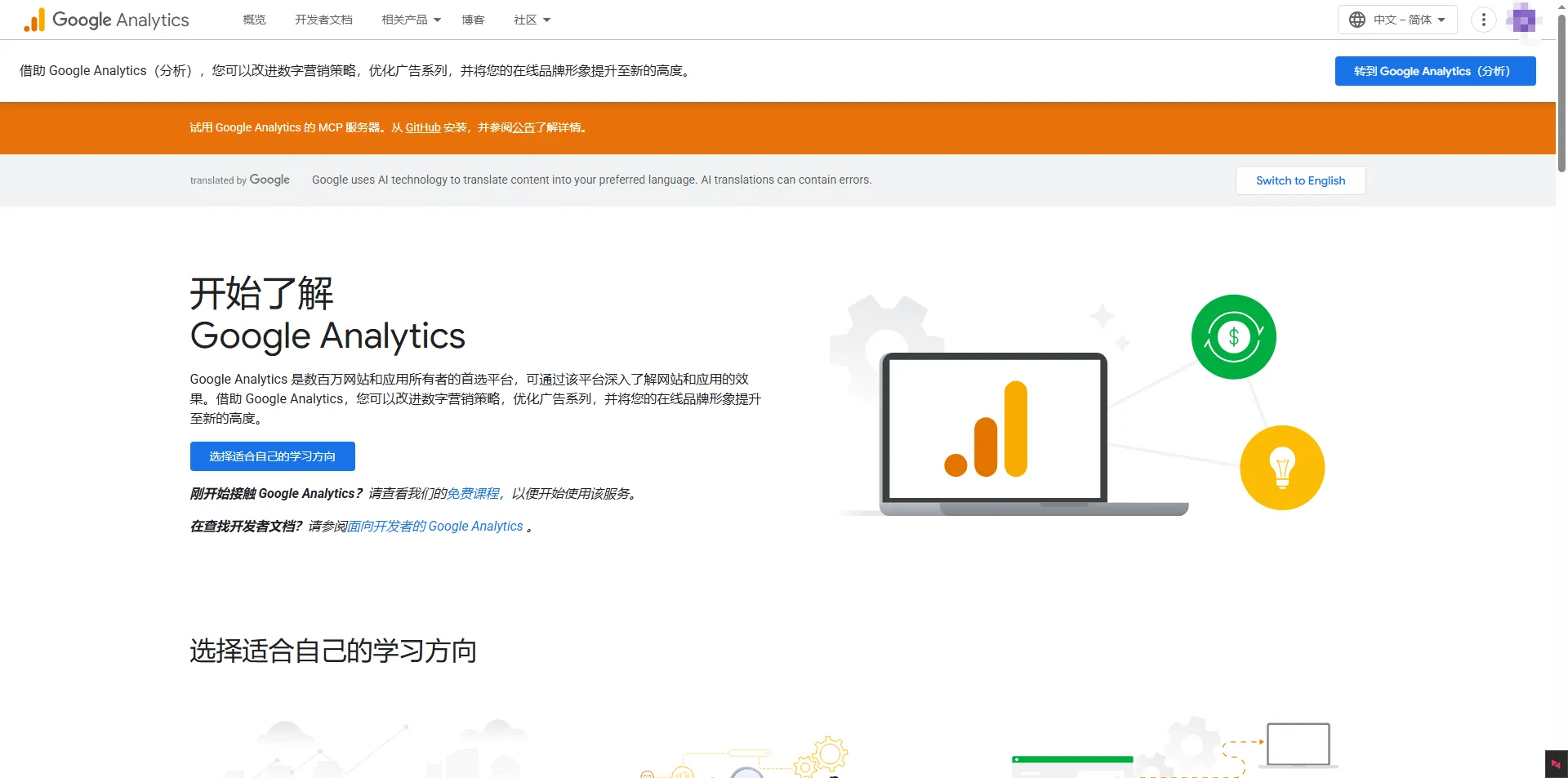Open the 免费课程 link
This screenshot has height=778, width=1568.
pyautogui.click(x=473, y=494)
